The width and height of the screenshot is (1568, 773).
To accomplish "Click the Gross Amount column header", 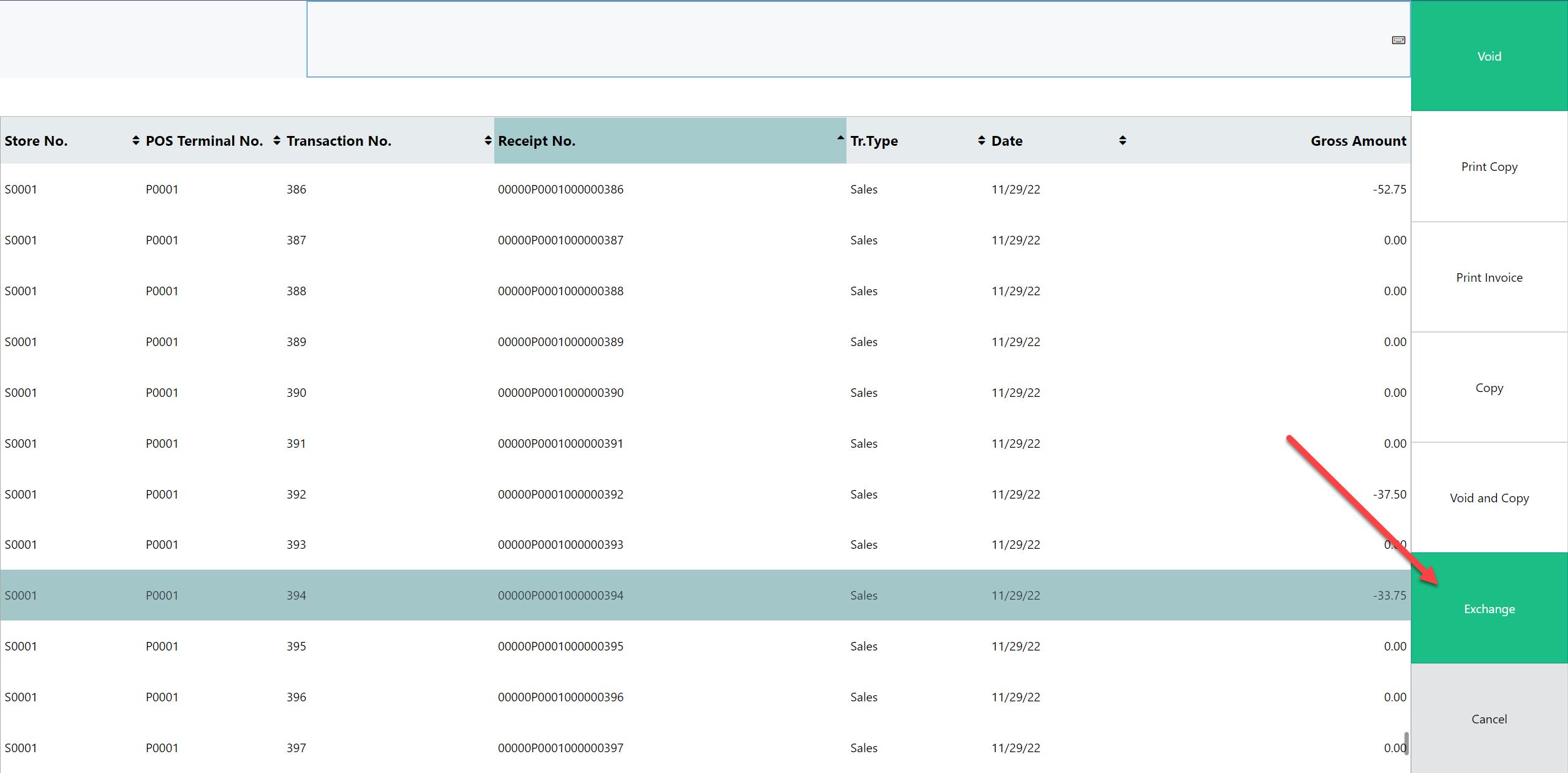I will (x=1358, y=141).
